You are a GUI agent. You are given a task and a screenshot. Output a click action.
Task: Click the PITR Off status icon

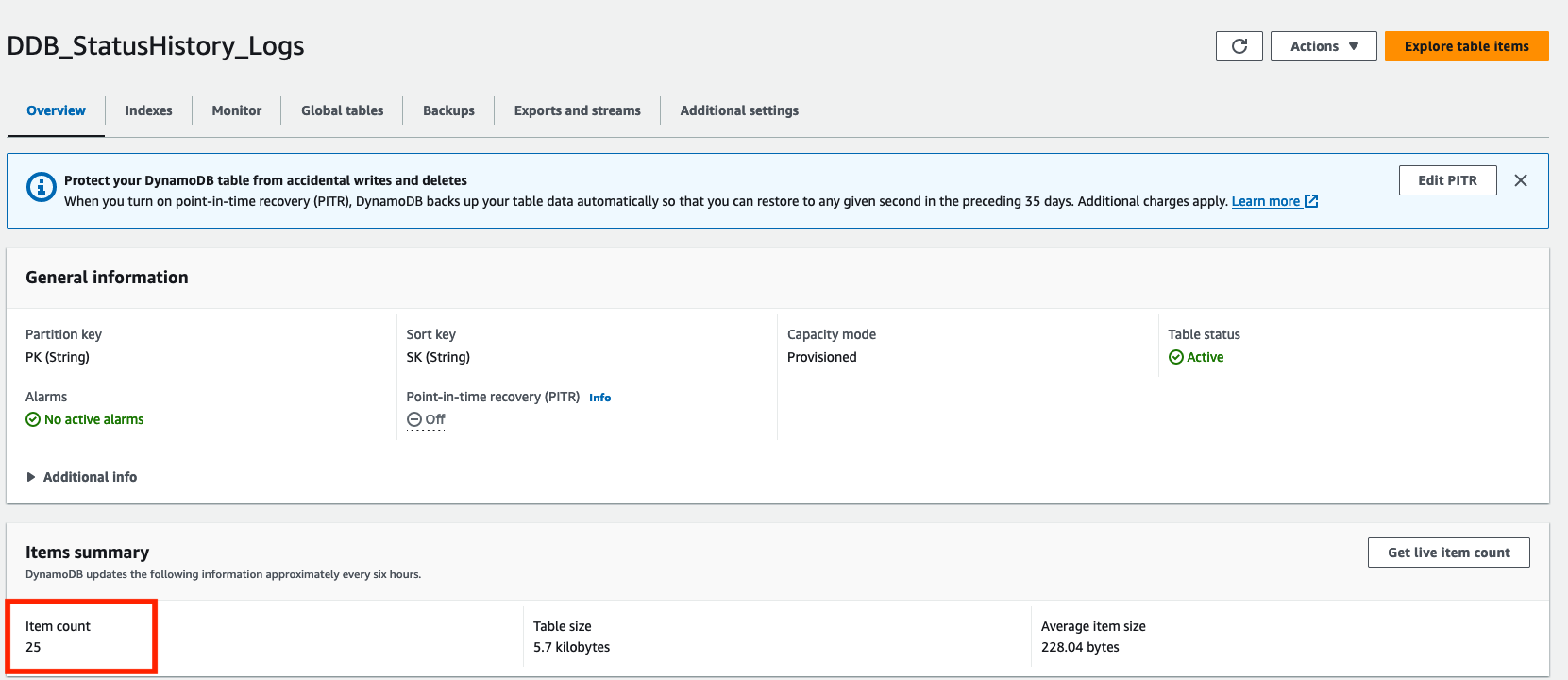pos(413,419)
